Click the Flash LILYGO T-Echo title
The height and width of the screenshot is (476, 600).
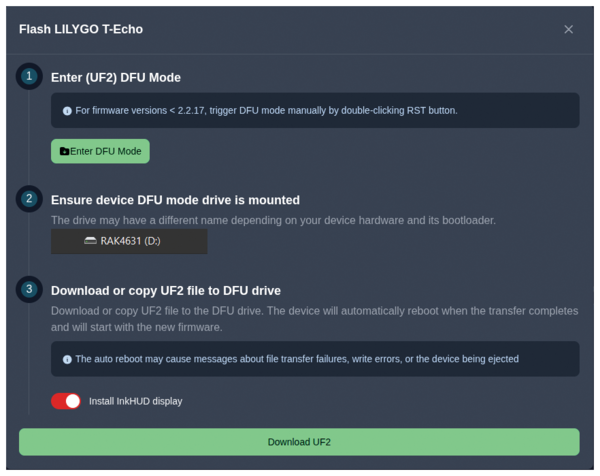click(81, 29)
